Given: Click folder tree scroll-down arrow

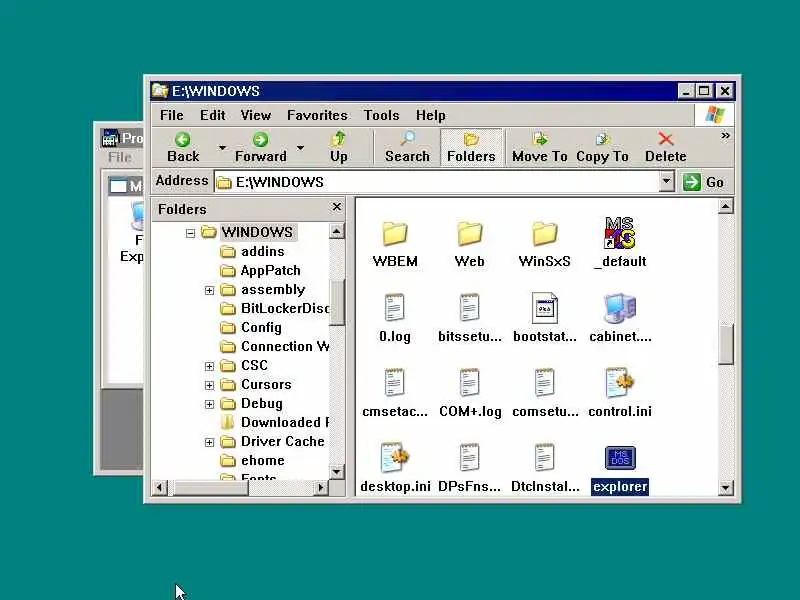Looking at the screenshot, I should pyautogui.click(x=337, y=471).
